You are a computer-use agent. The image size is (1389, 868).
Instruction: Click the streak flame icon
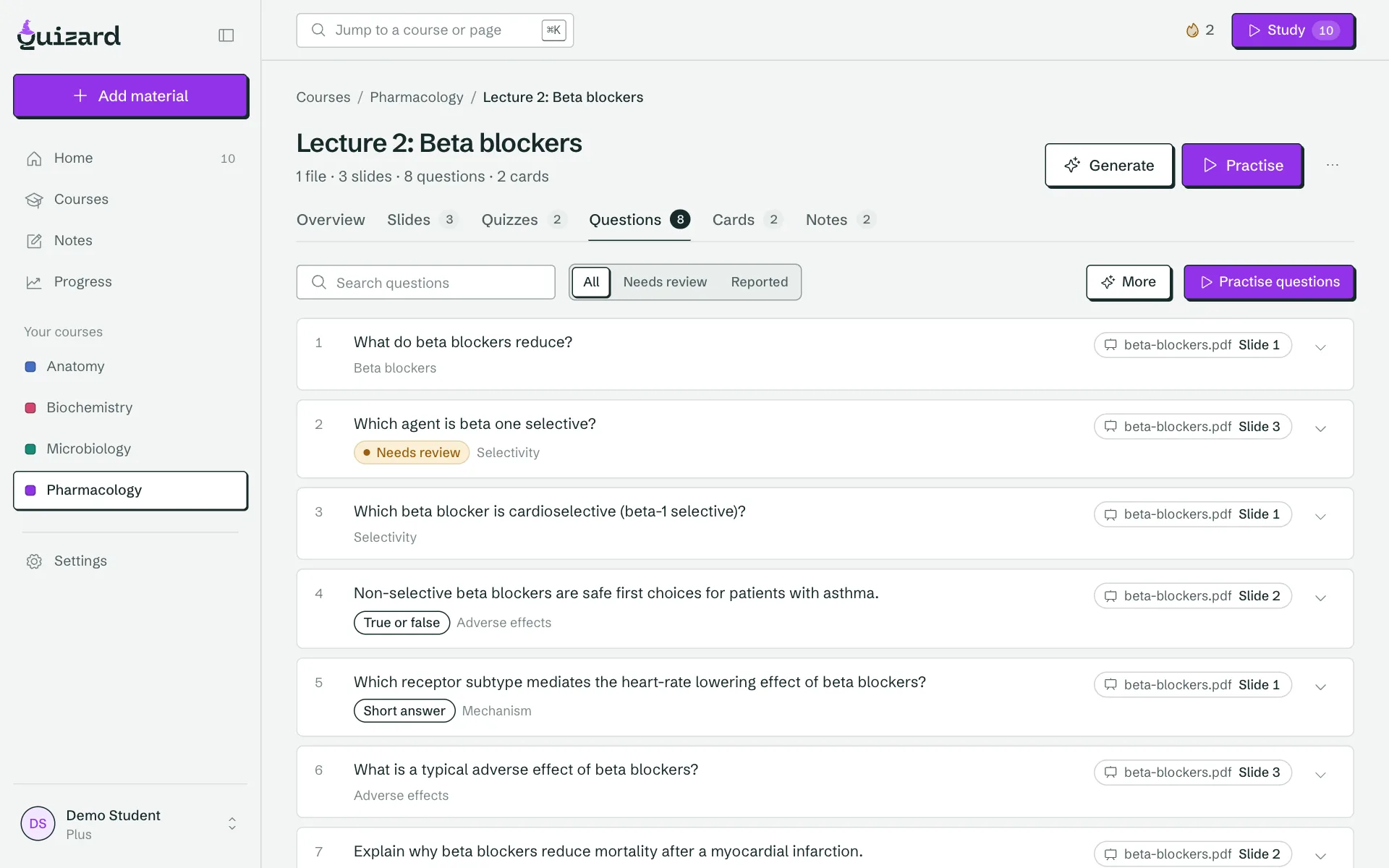1192,30
